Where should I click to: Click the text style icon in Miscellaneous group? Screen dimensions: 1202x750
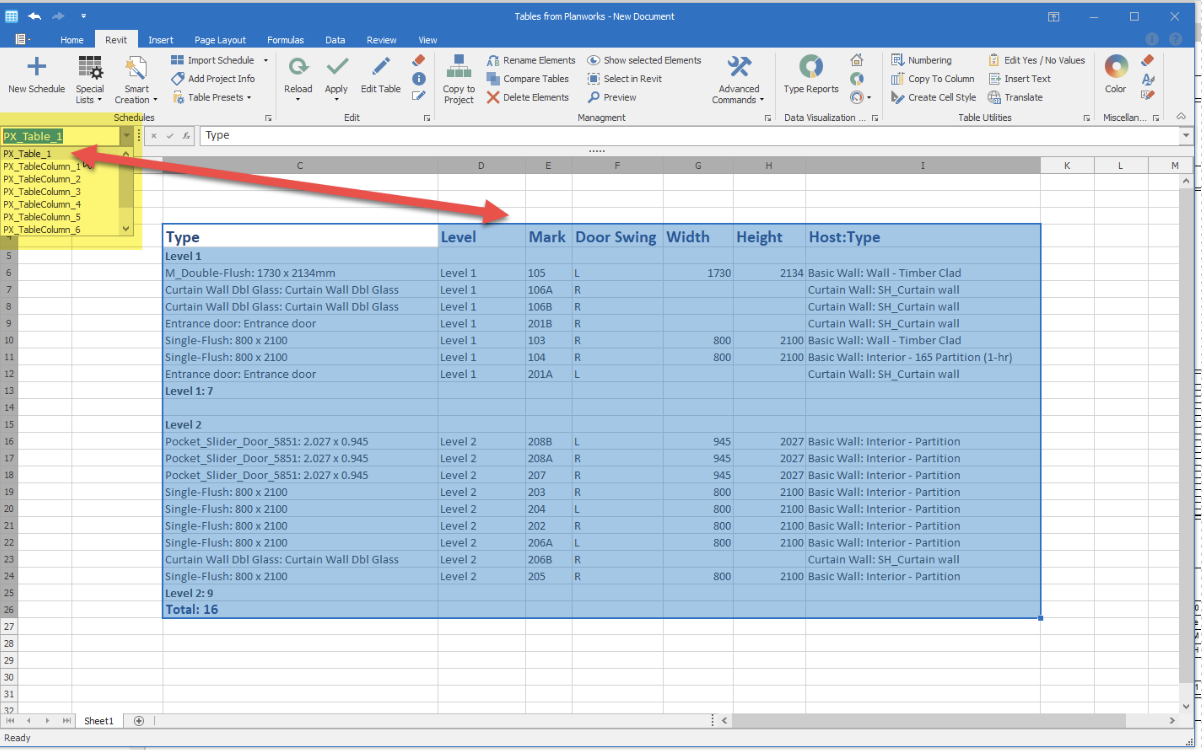pyautogui.click(x=1148, y=79)
